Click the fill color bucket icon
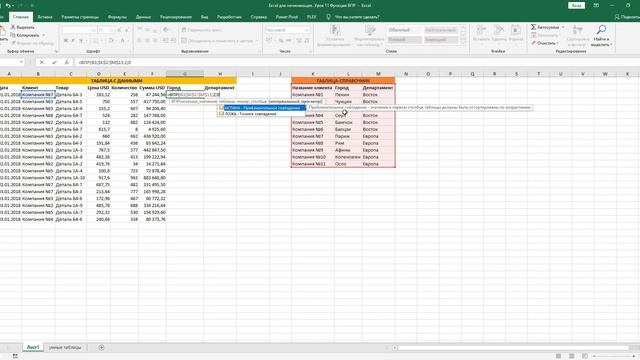This screenshot has height=360, width=640. click(111, 41)
